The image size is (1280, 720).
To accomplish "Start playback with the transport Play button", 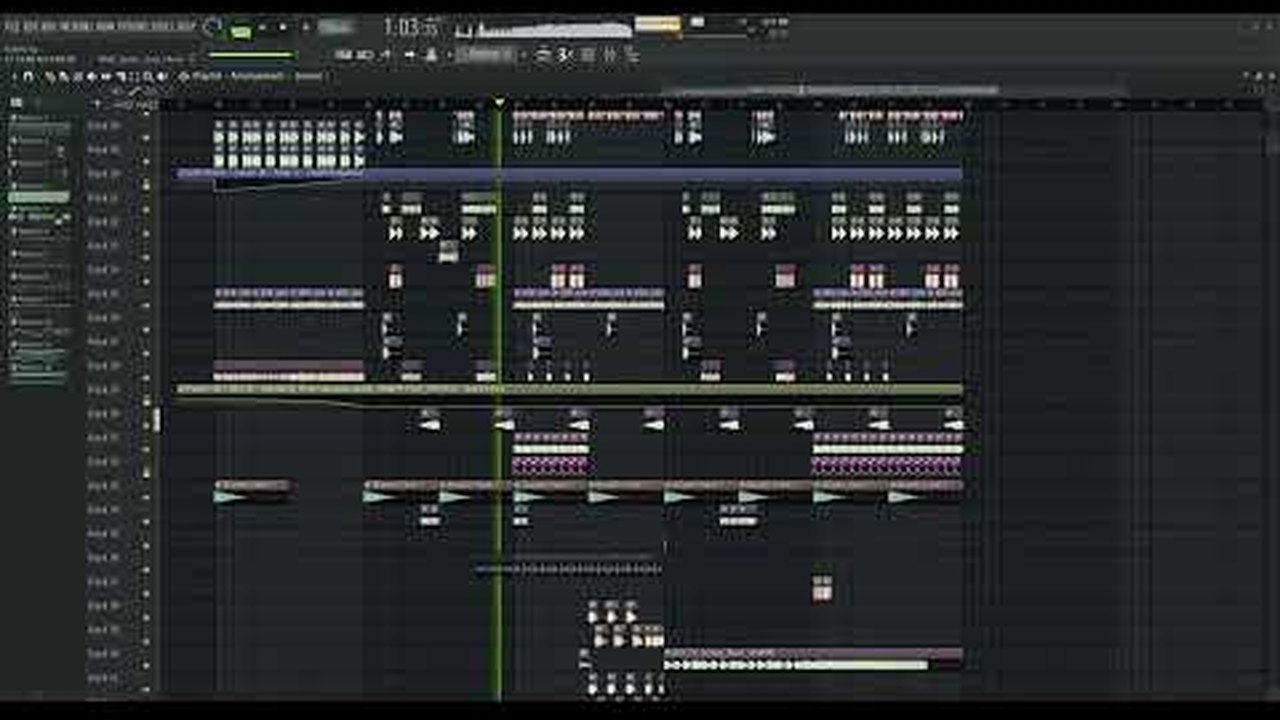I will click(262, 27).
